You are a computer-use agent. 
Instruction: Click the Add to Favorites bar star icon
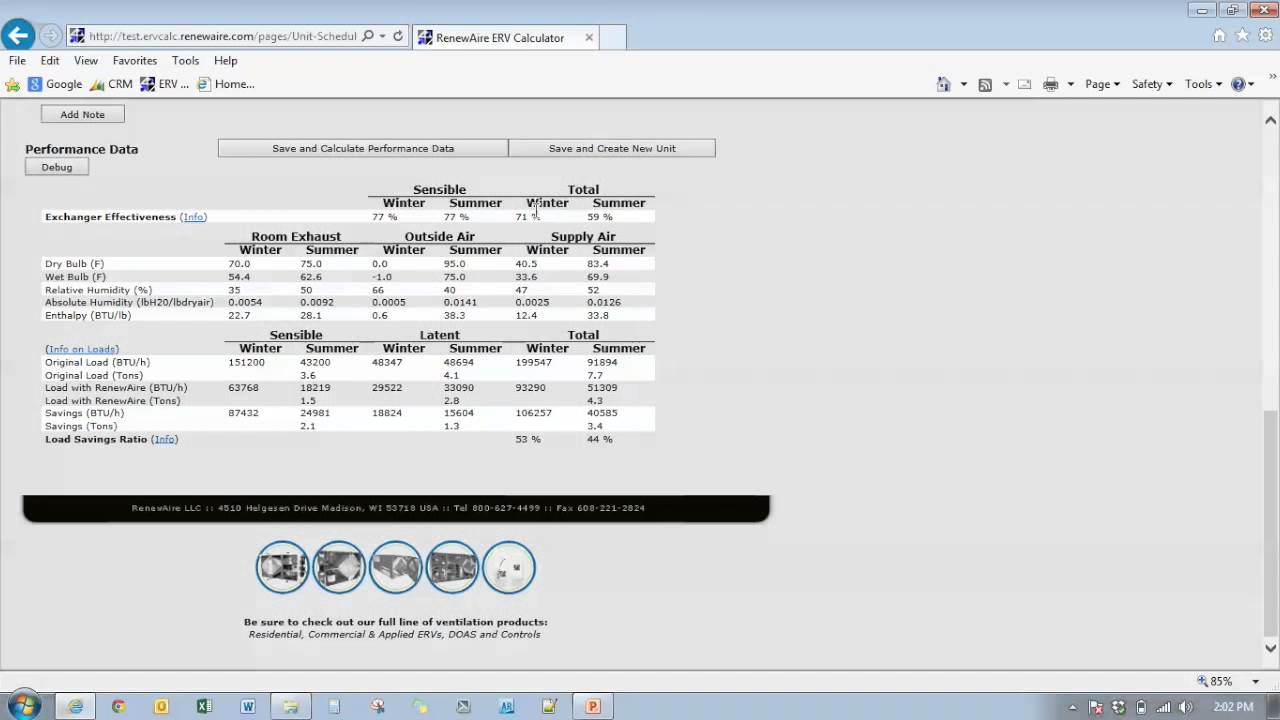[x=13, y=84]
